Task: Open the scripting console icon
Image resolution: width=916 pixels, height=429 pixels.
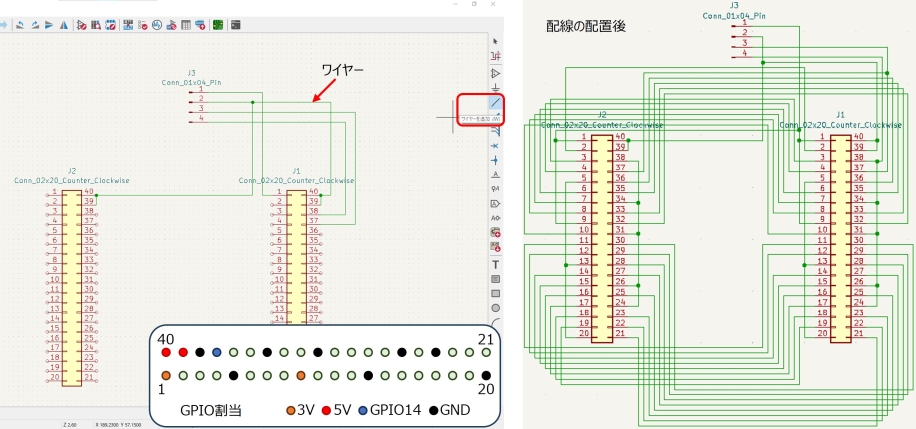Action: click(x=236, y=24)
